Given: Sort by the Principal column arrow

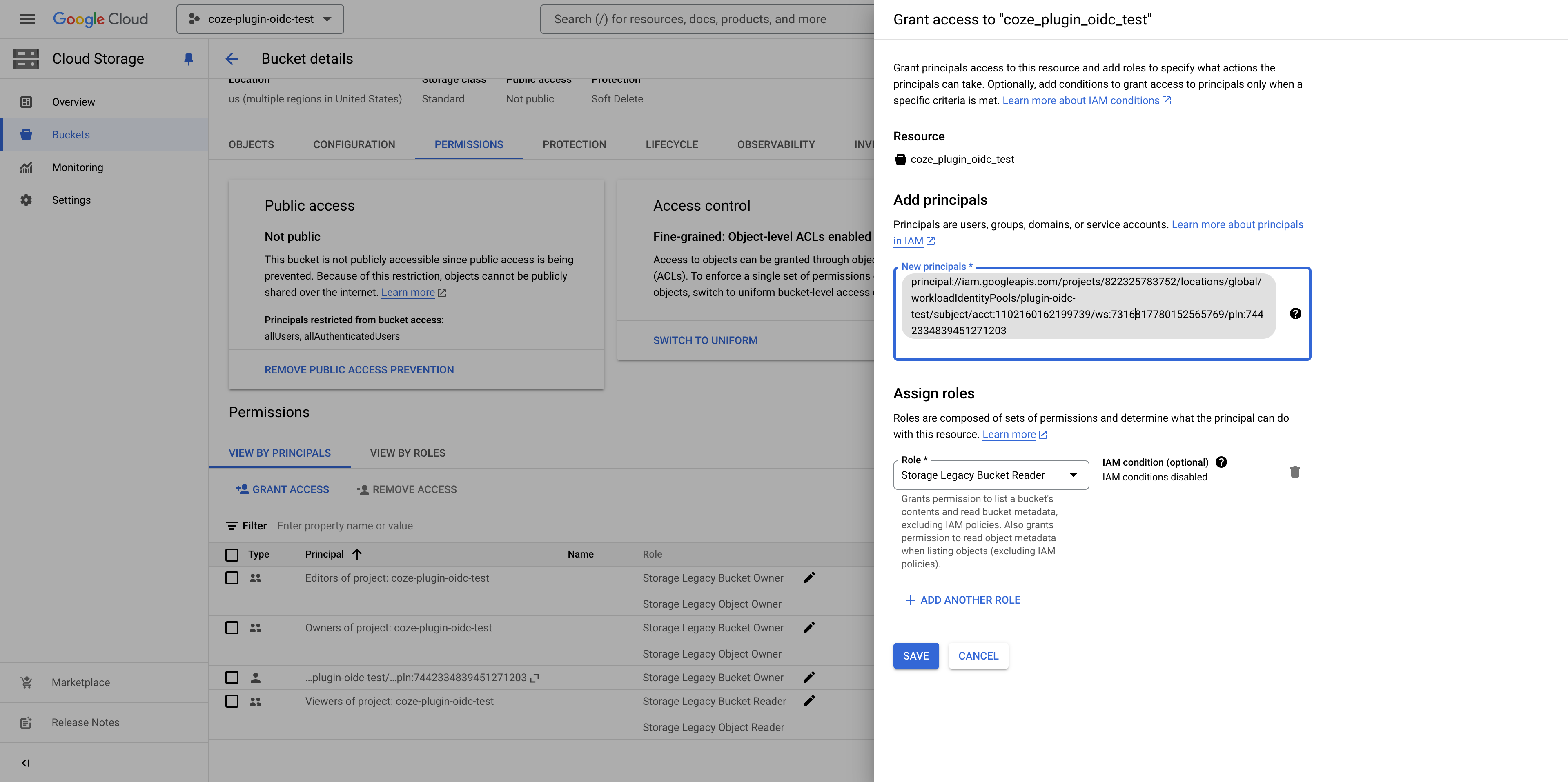Looking at the screenshot, I should (357, 554).
